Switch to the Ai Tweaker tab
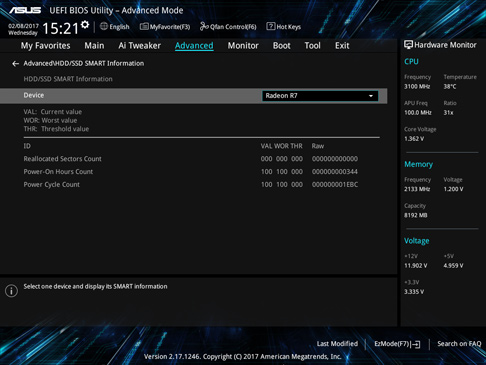 139,46
